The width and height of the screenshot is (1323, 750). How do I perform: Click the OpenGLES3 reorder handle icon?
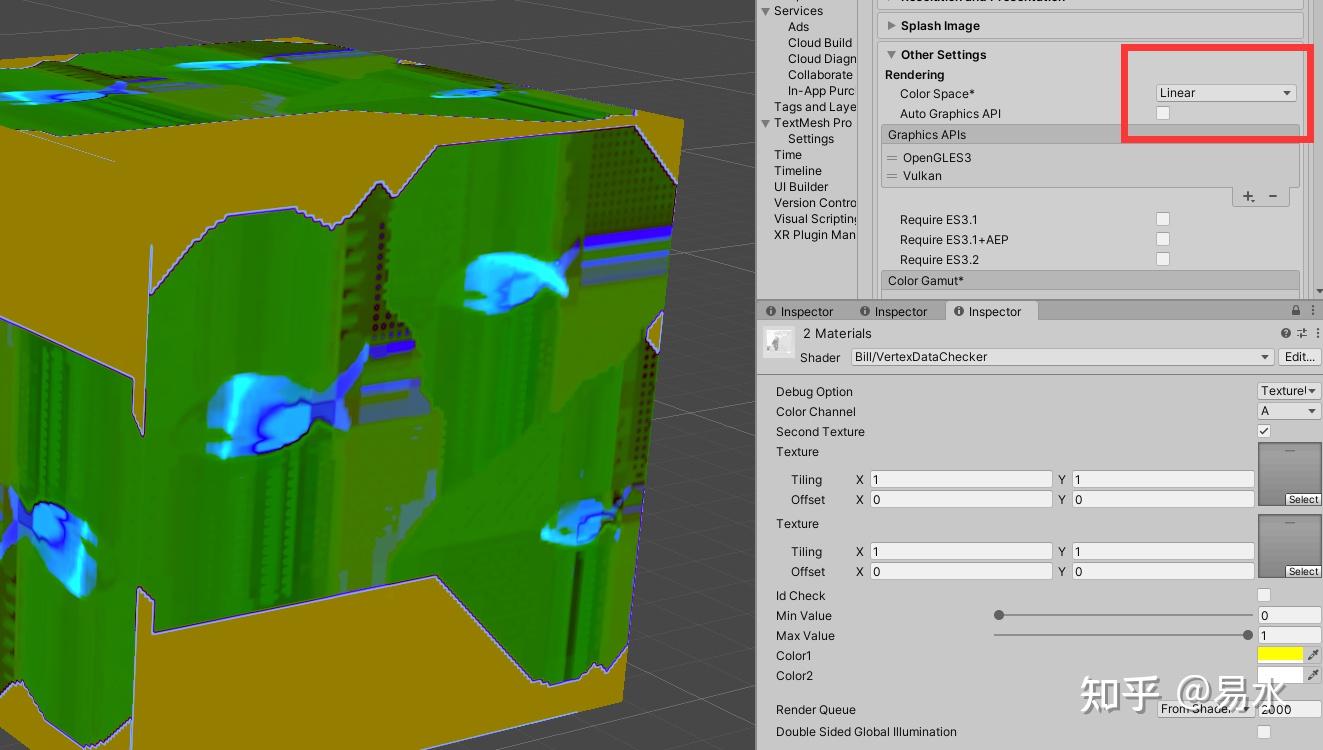891,157
